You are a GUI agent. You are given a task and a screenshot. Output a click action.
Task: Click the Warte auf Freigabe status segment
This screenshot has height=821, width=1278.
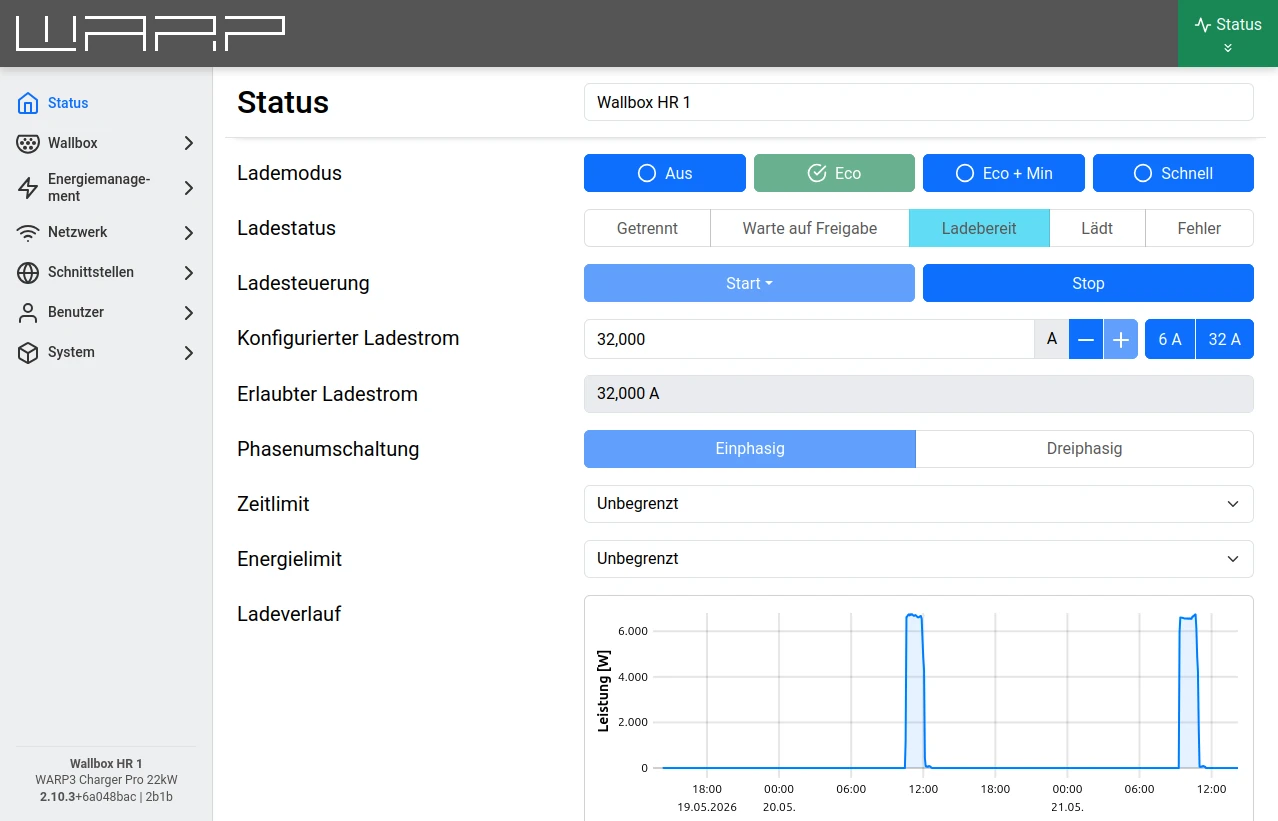click(810, 228)
